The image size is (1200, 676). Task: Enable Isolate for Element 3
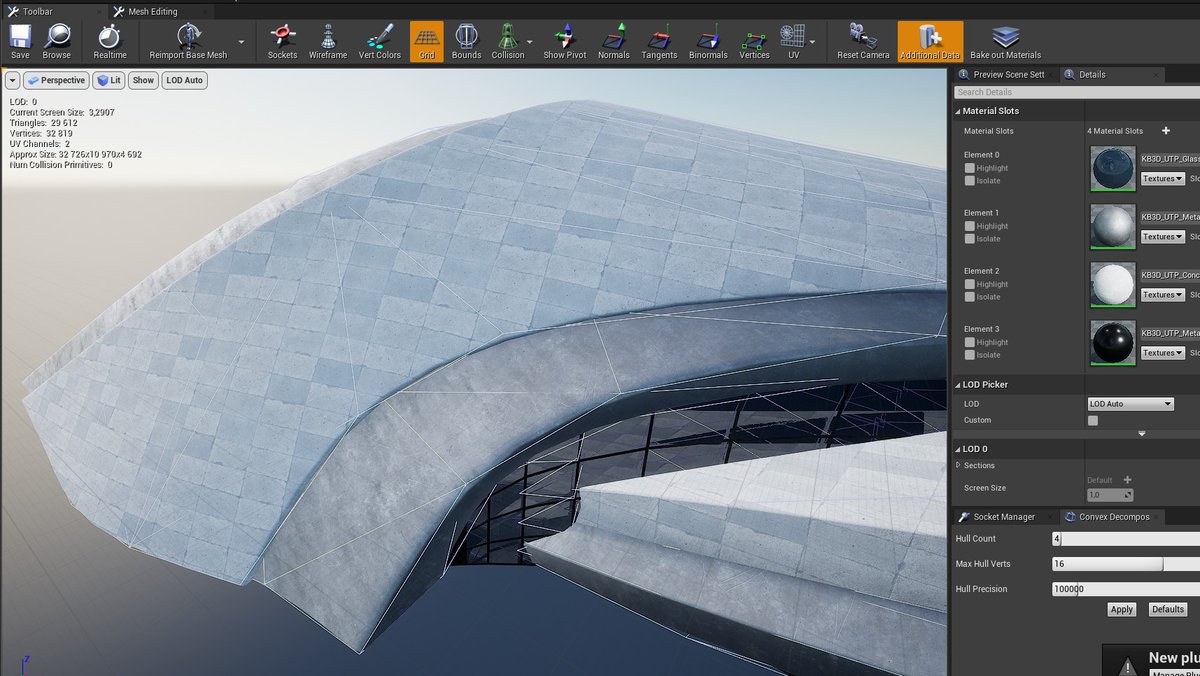(x=969, y=355)
